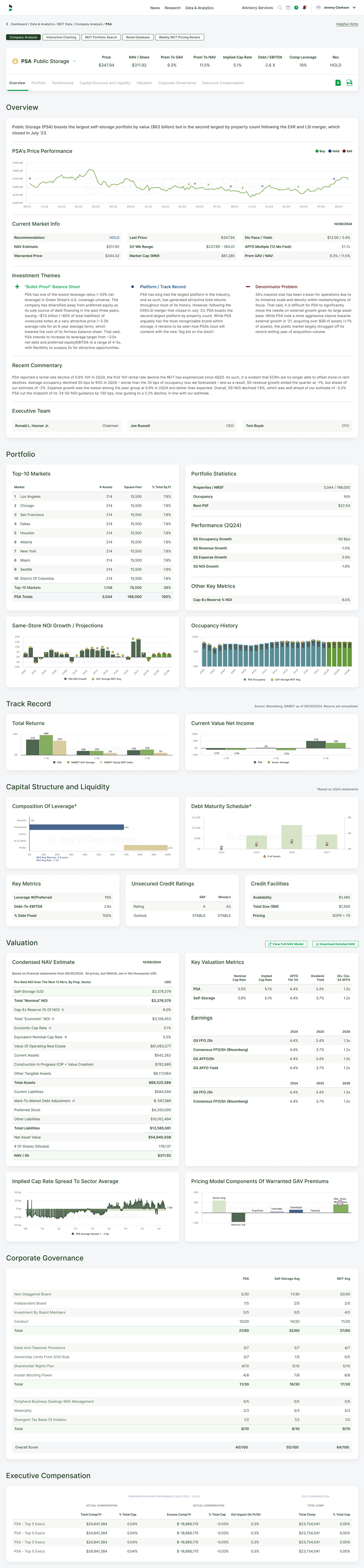Image resolution: width=364 pixels, height=1568 pixels.
Task: Click info icon beside Cap-Ex Reserve (% Of NOI)
Action: click(x=63, y=1009)
